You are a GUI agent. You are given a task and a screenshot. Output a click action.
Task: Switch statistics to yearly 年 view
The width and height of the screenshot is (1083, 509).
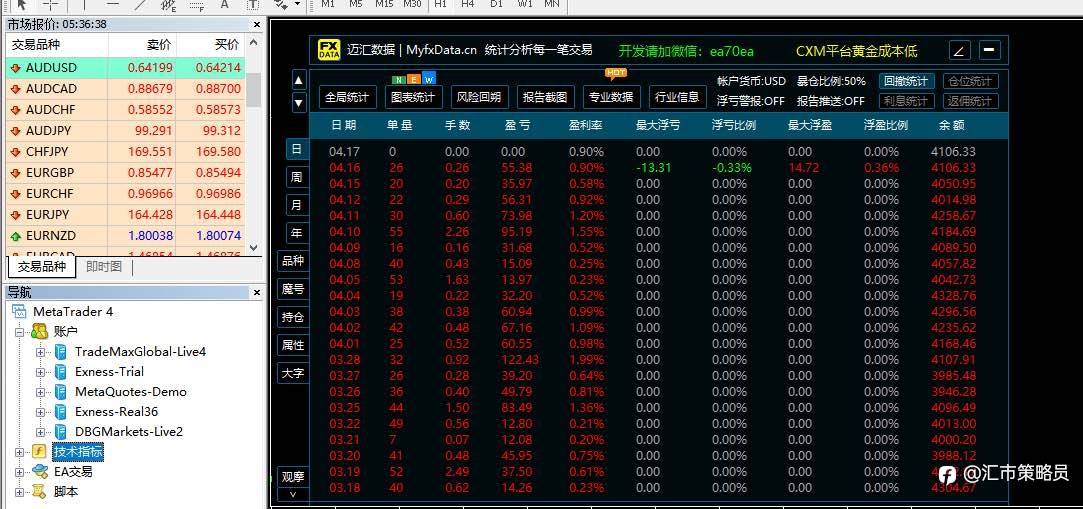pos(296,233)
